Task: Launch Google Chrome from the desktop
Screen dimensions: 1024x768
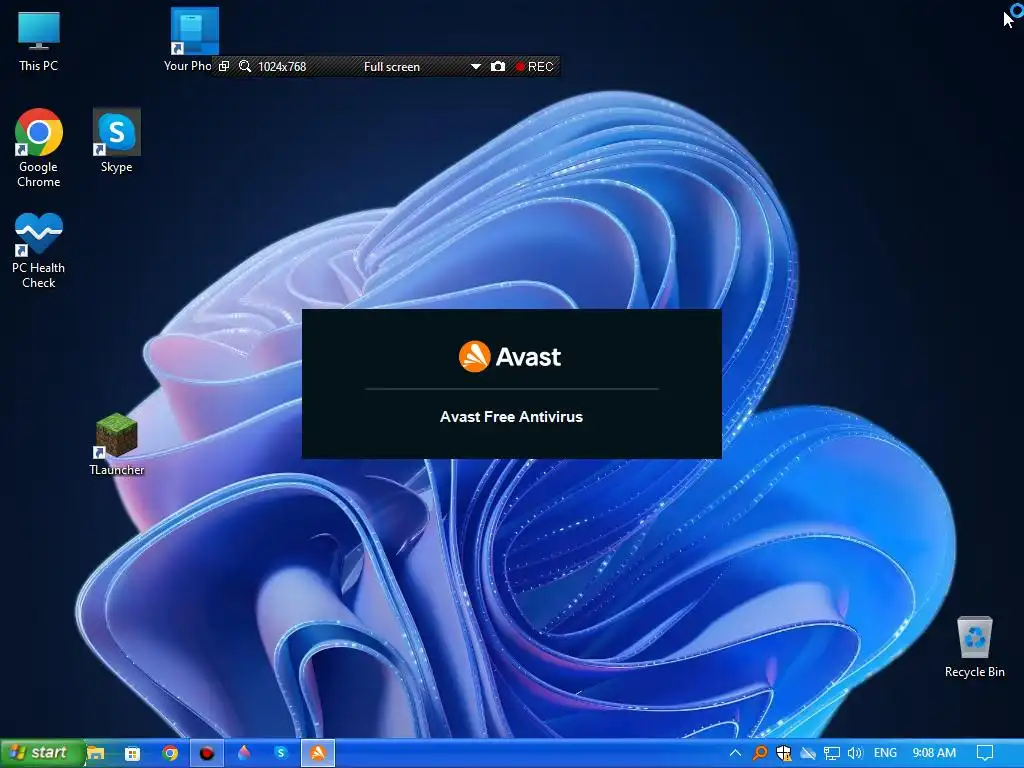Action: pyautogui.click(x=39, y=148)
